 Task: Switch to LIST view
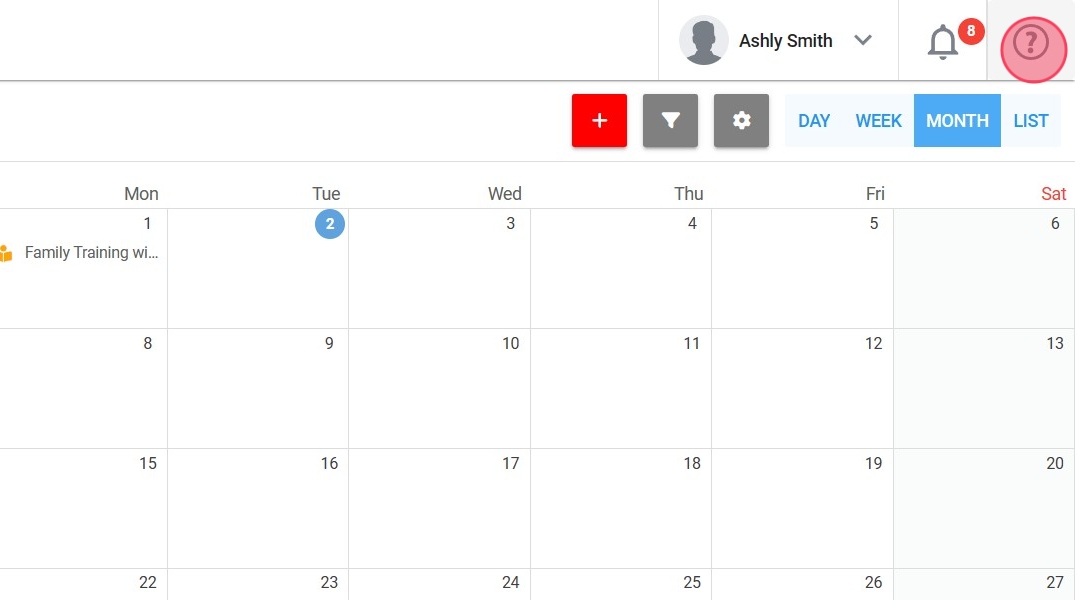1030,121
